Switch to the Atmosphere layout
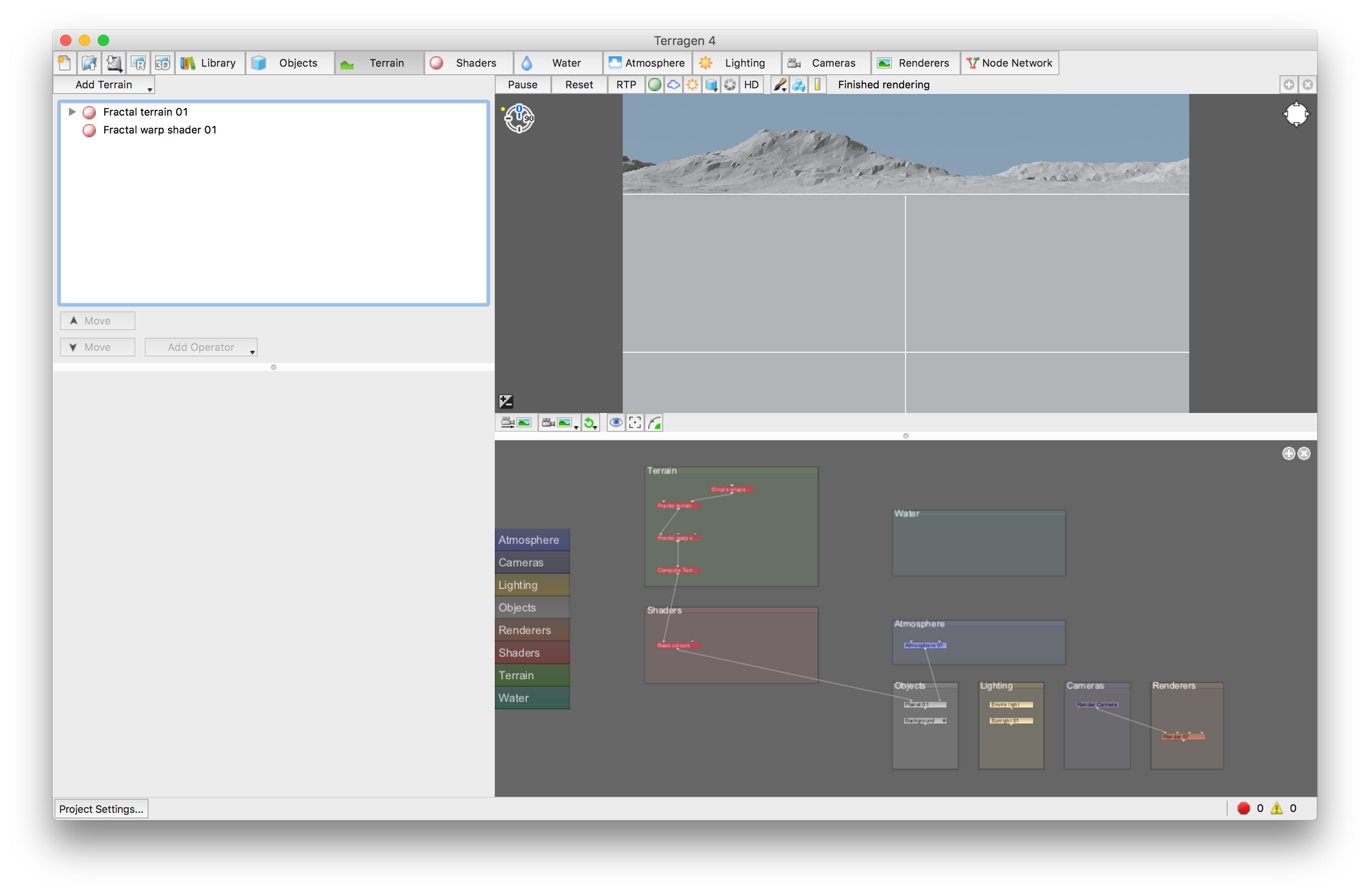This screenshot has width=1370, height=896. tap(647, 63)
